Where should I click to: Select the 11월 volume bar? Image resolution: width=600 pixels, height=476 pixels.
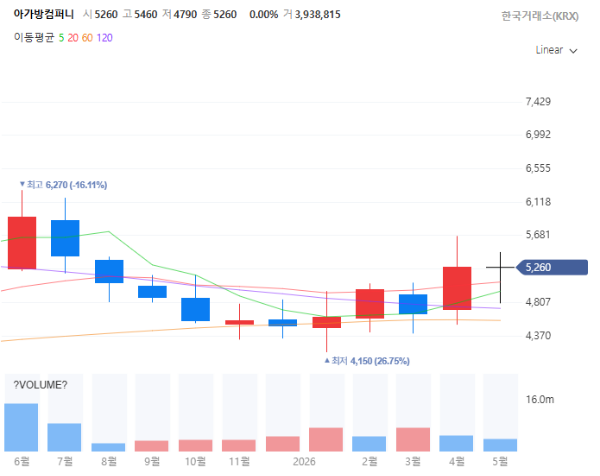(x=239, y=445)
